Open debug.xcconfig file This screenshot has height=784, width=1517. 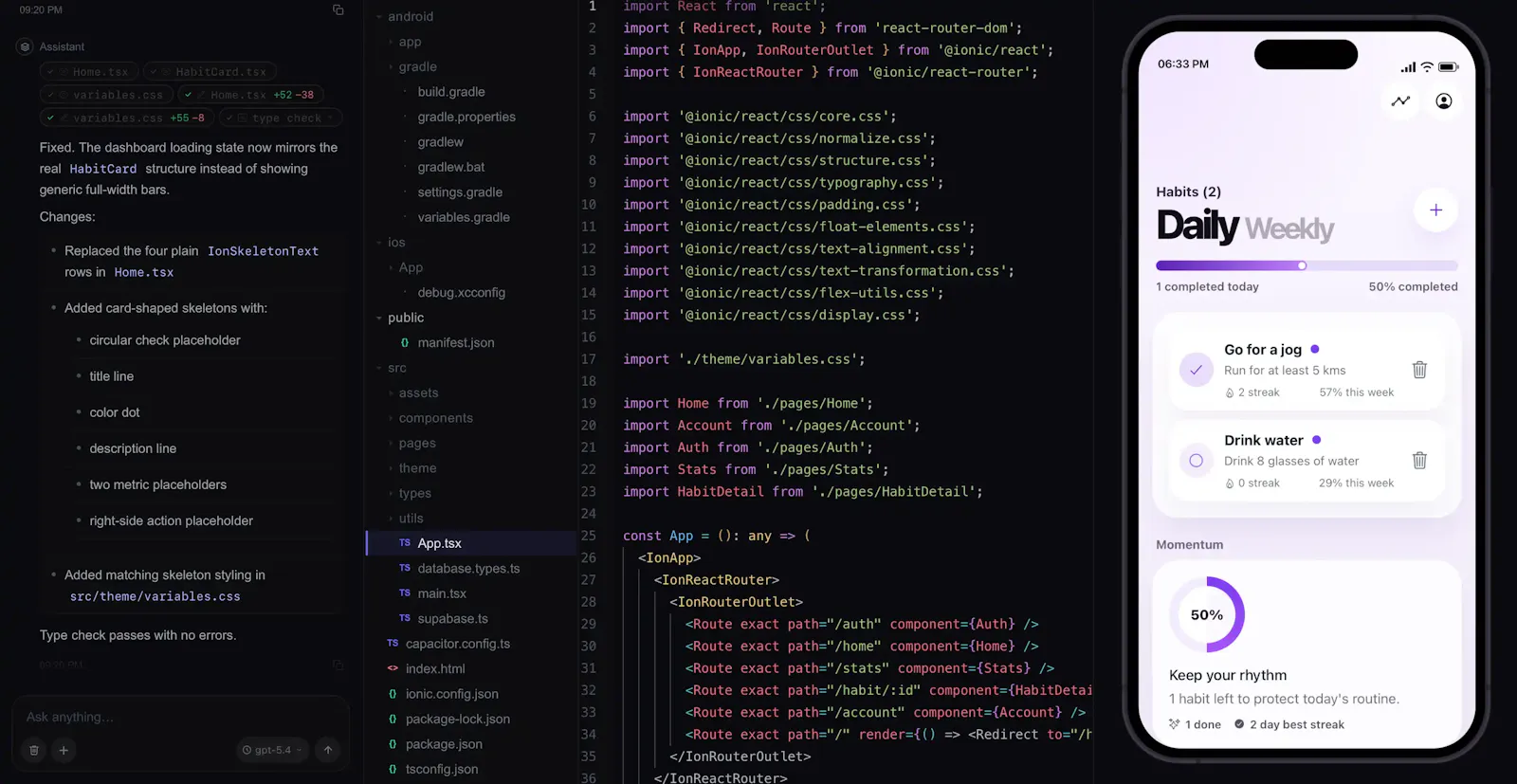[x=461, y=293]
